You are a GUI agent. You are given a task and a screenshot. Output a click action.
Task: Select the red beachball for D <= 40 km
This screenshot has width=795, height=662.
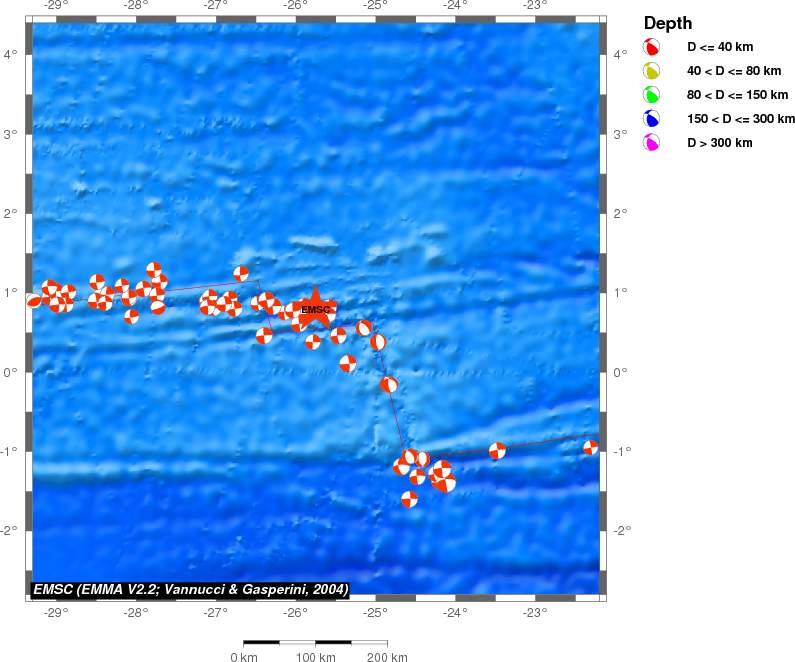tap(651, 47)
